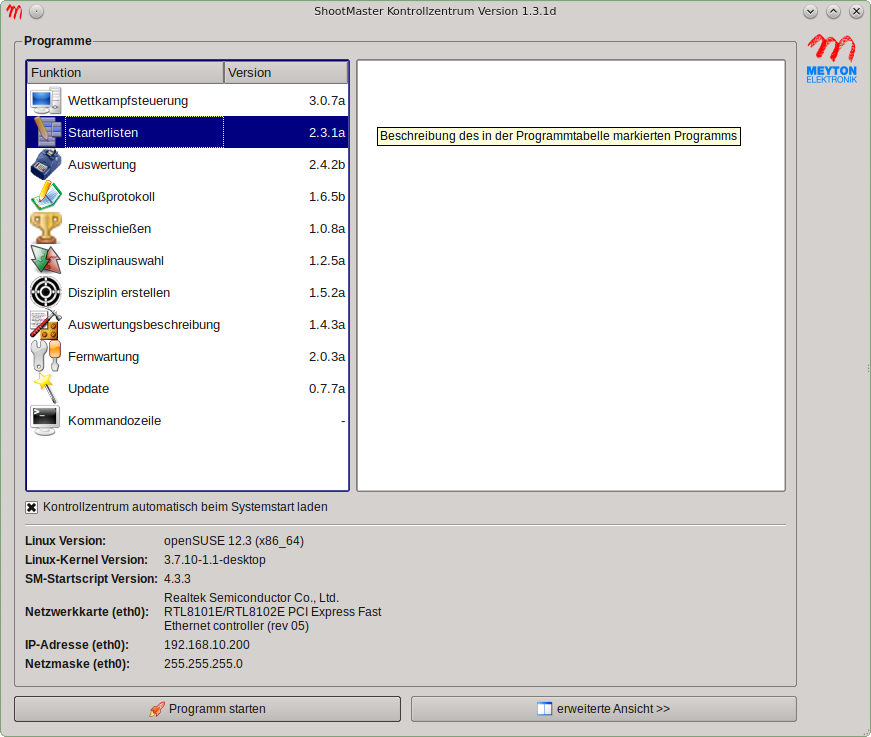Toggle Kontrollzentrum autostart checkbox
871x737 pixels.
(32, 508)
